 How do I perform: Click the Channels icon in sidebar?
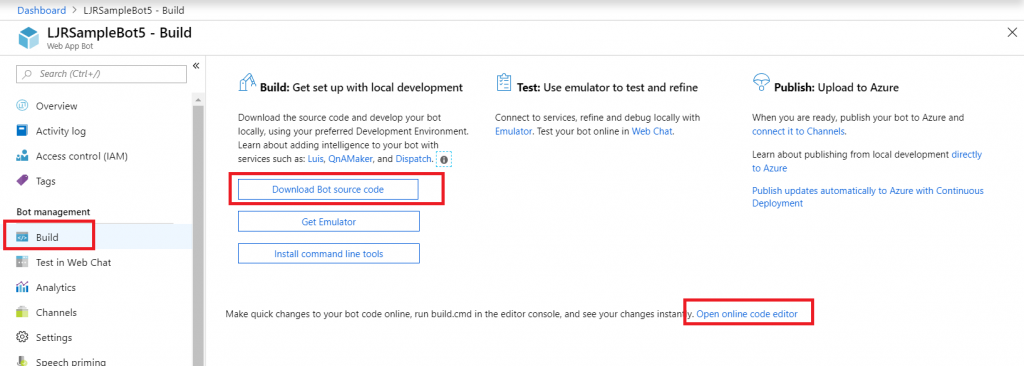[22, 312]
